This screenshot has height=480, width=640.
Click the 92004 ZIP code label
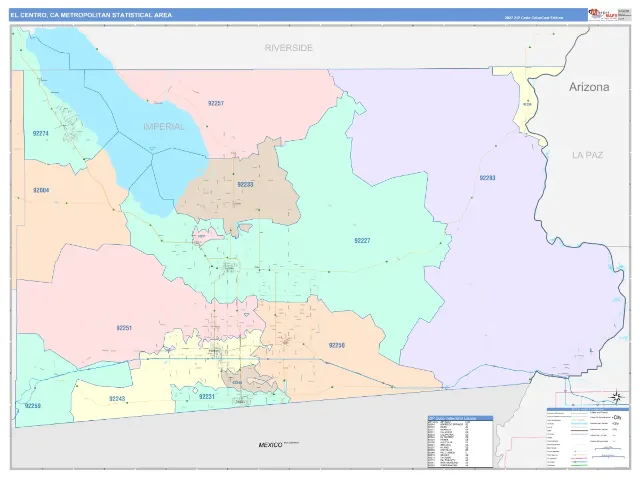tap(41, 190)
